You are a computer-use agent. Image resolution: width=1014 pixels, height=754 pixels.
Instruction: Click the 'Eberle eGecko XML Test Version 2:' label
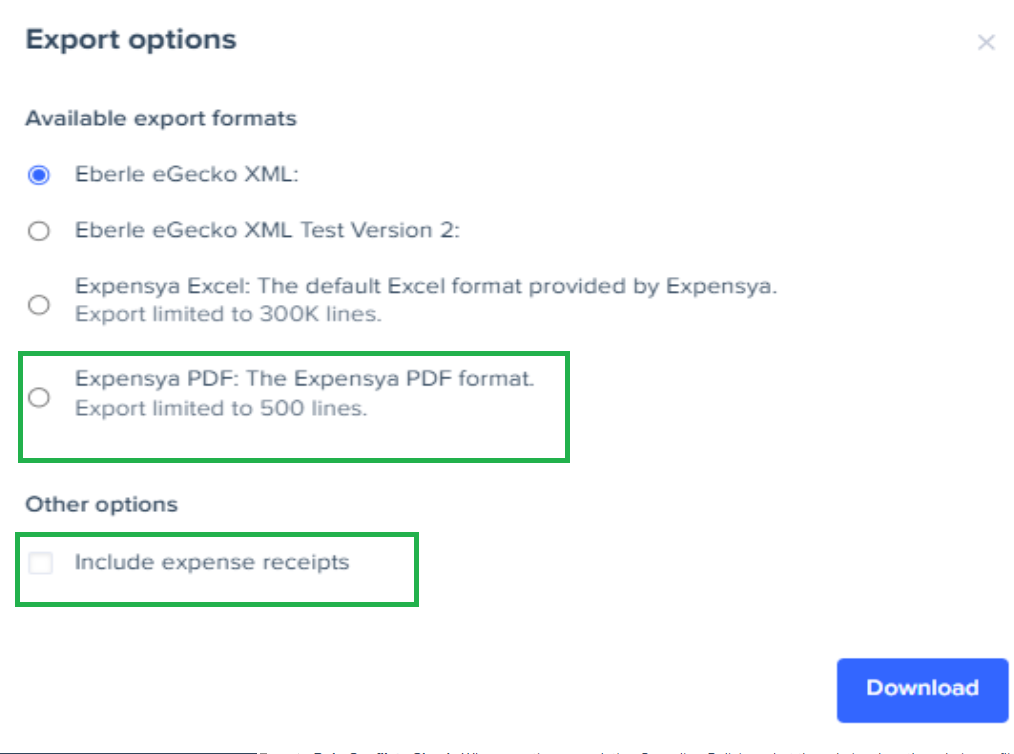pyautogui.click(x=267, y=231)
